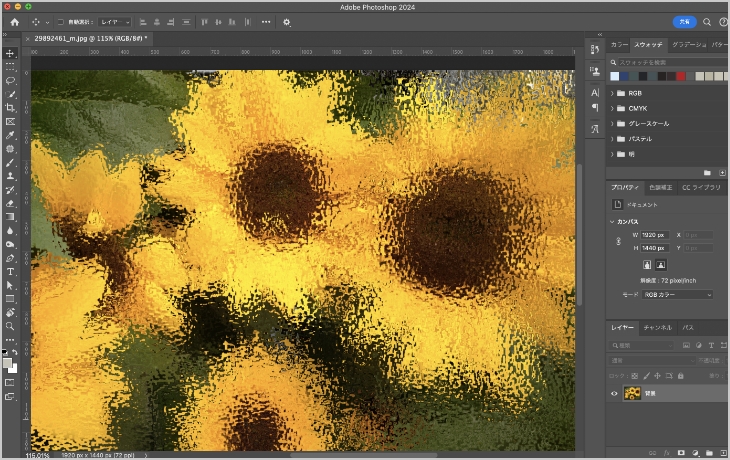Toggle lock transparent pixels
Viewport: 730px width, 460px height.
635,376
